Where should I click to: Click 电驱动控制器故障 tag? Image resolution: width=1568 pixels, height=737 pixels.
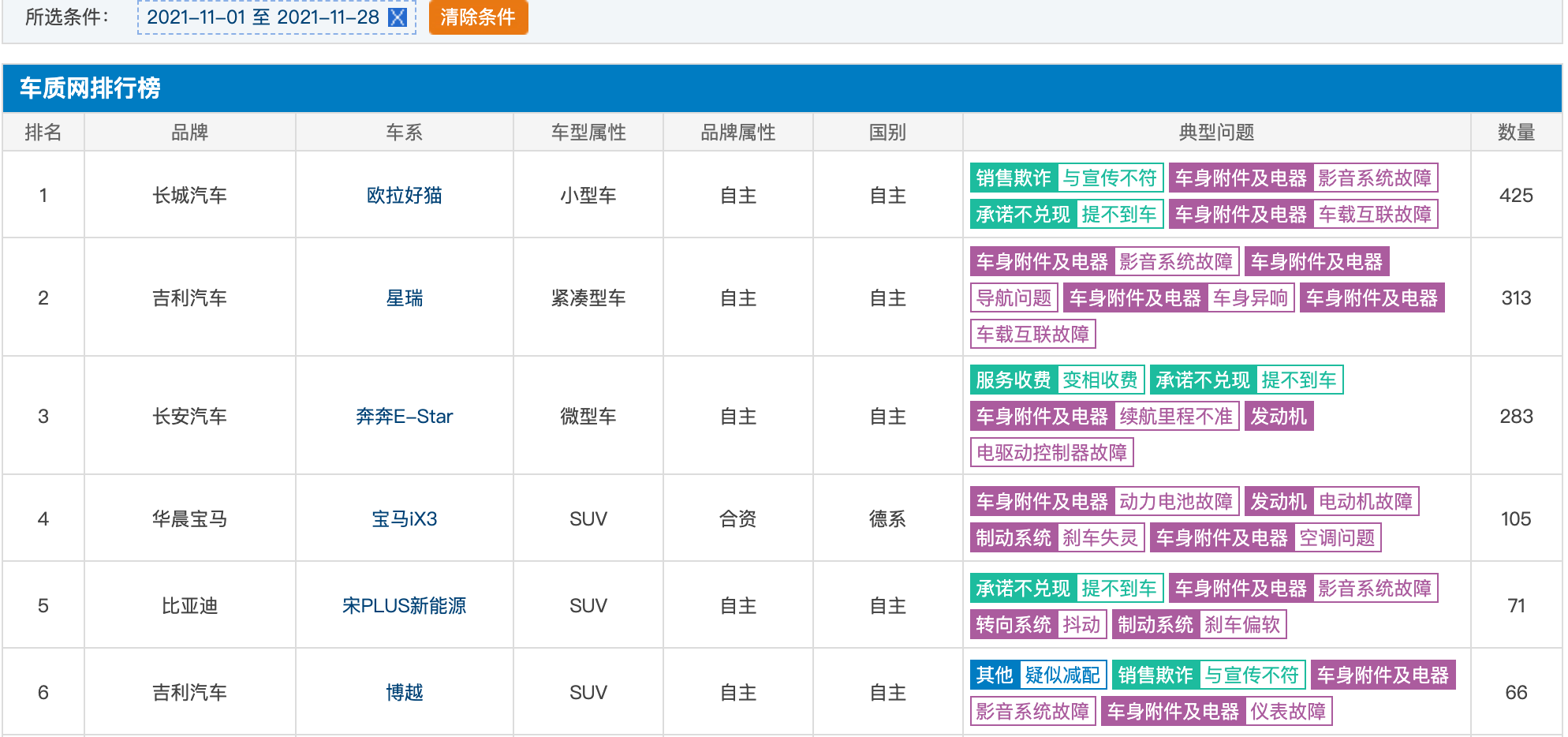coord(1052,453)
